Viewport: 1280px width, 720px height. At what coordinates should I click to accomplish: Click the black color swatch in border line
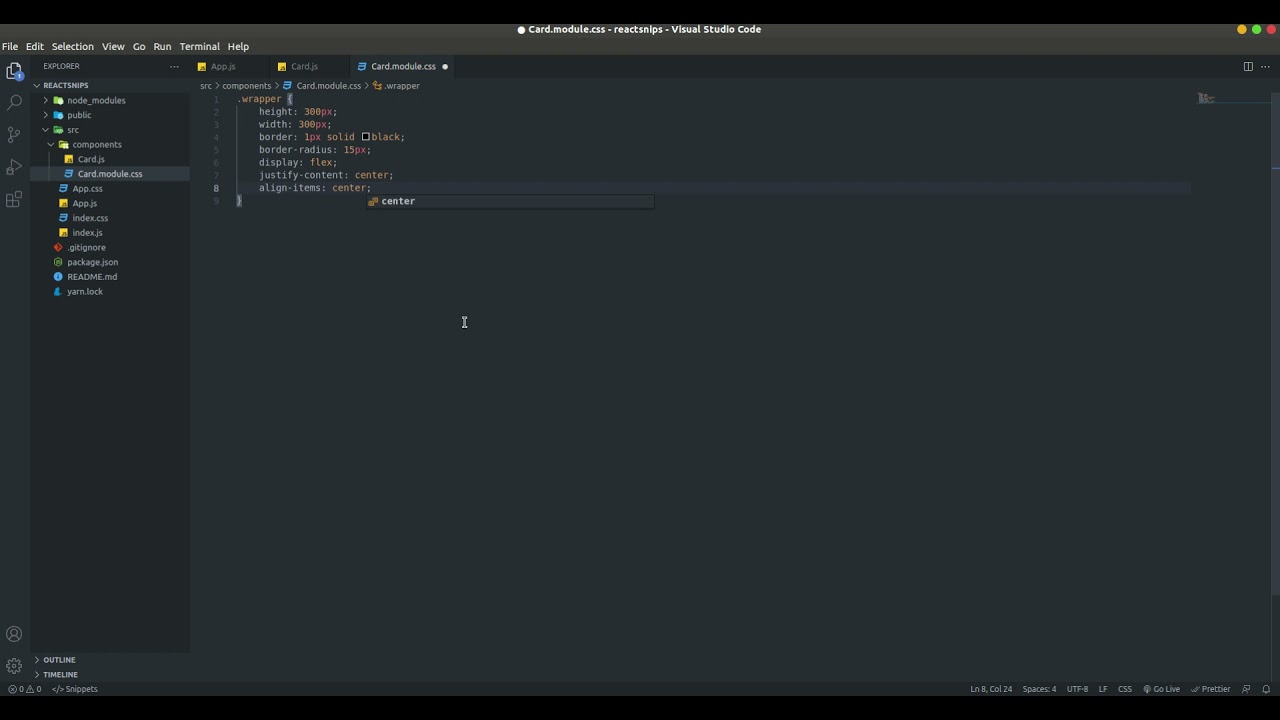tap(366, 137)
